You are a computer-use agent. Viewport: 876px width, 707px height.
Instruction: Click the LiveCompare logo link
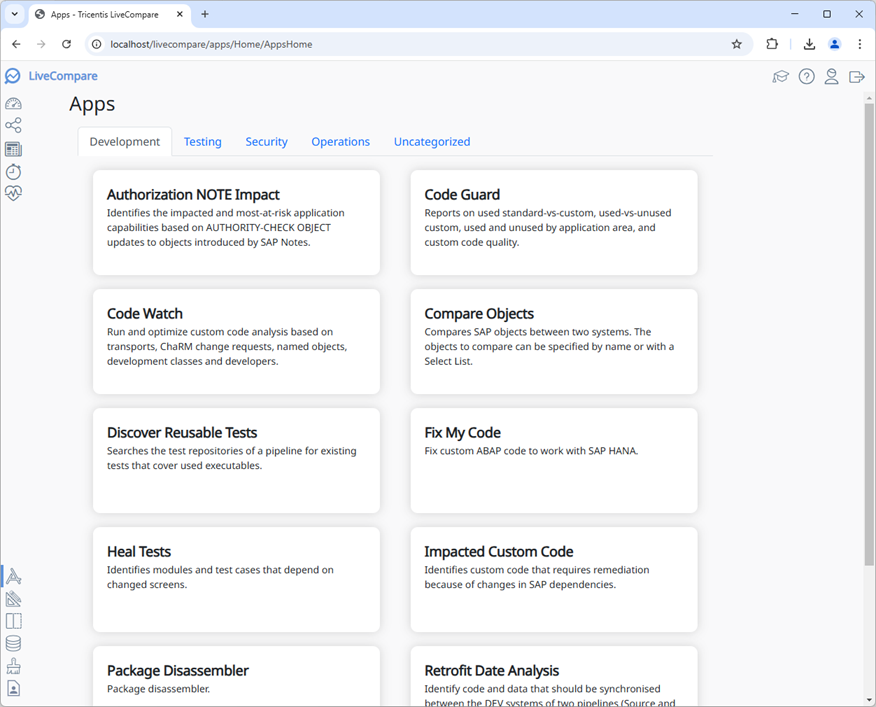pos(52,76)
